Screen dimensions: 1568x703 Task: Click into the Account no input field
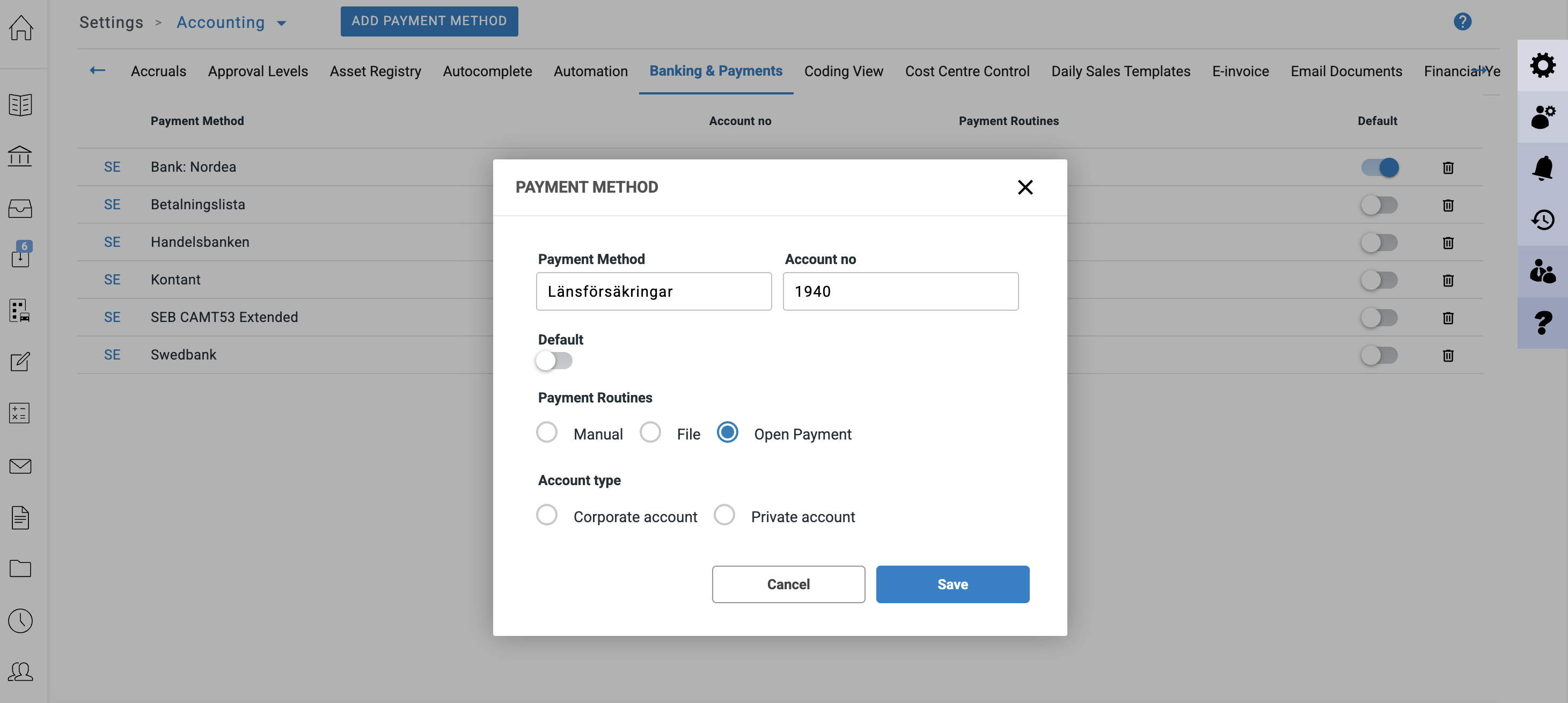pos(900,291)
